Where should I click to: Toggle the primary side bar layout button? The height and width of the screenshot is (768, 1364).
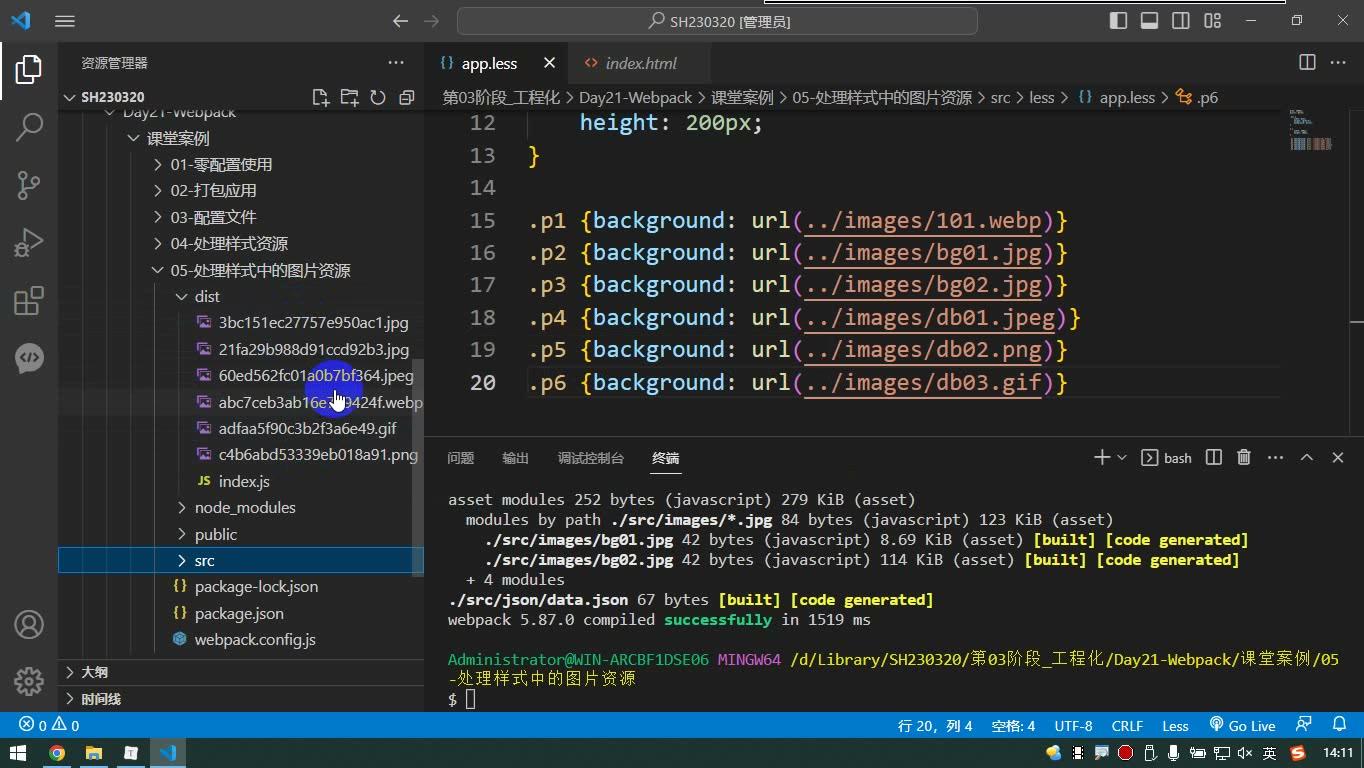1119,20
